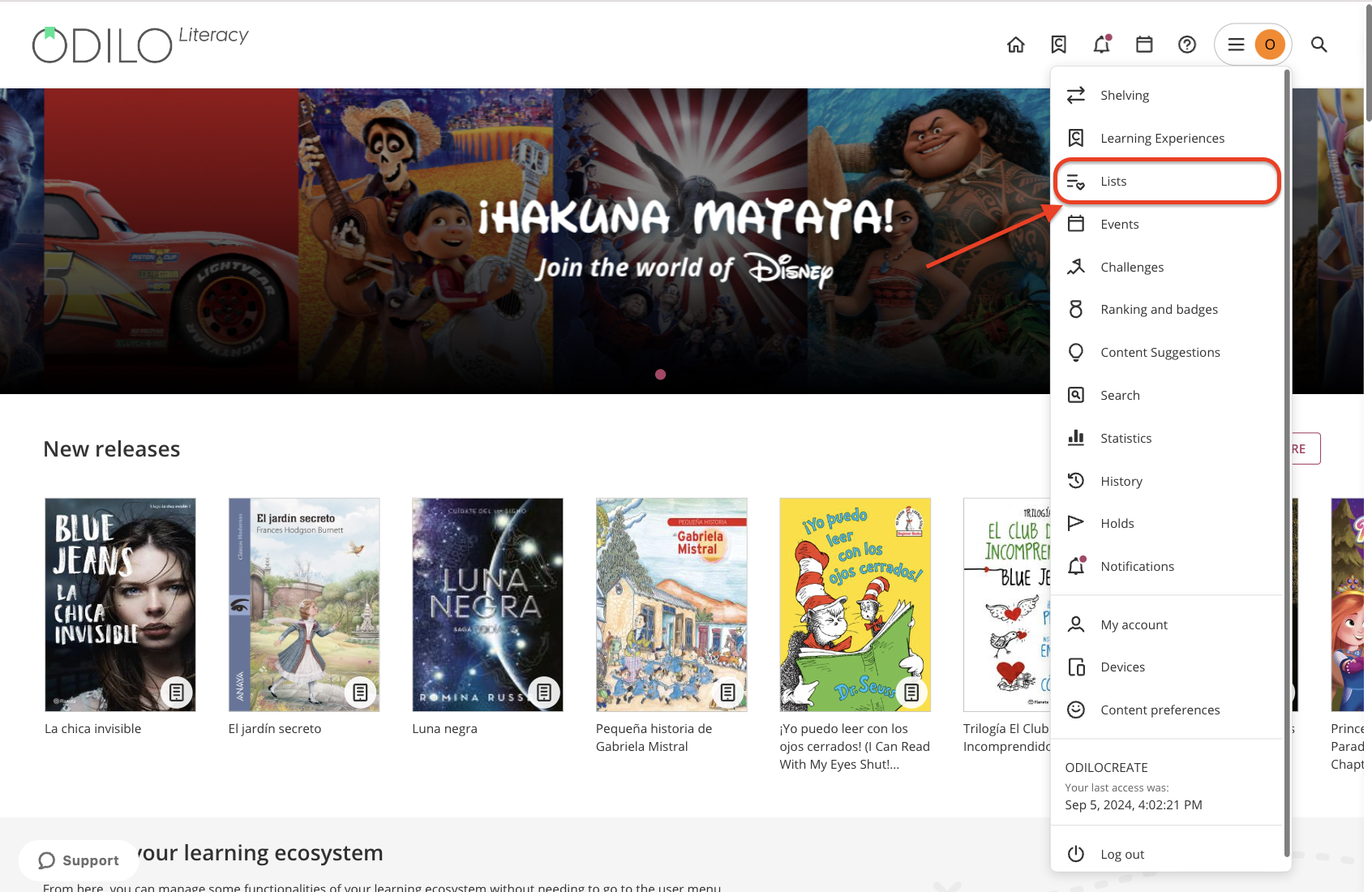Choose Content Suggestions in the menu
The height and width of the screenshot is (892, 1372).
[1168, 352]
